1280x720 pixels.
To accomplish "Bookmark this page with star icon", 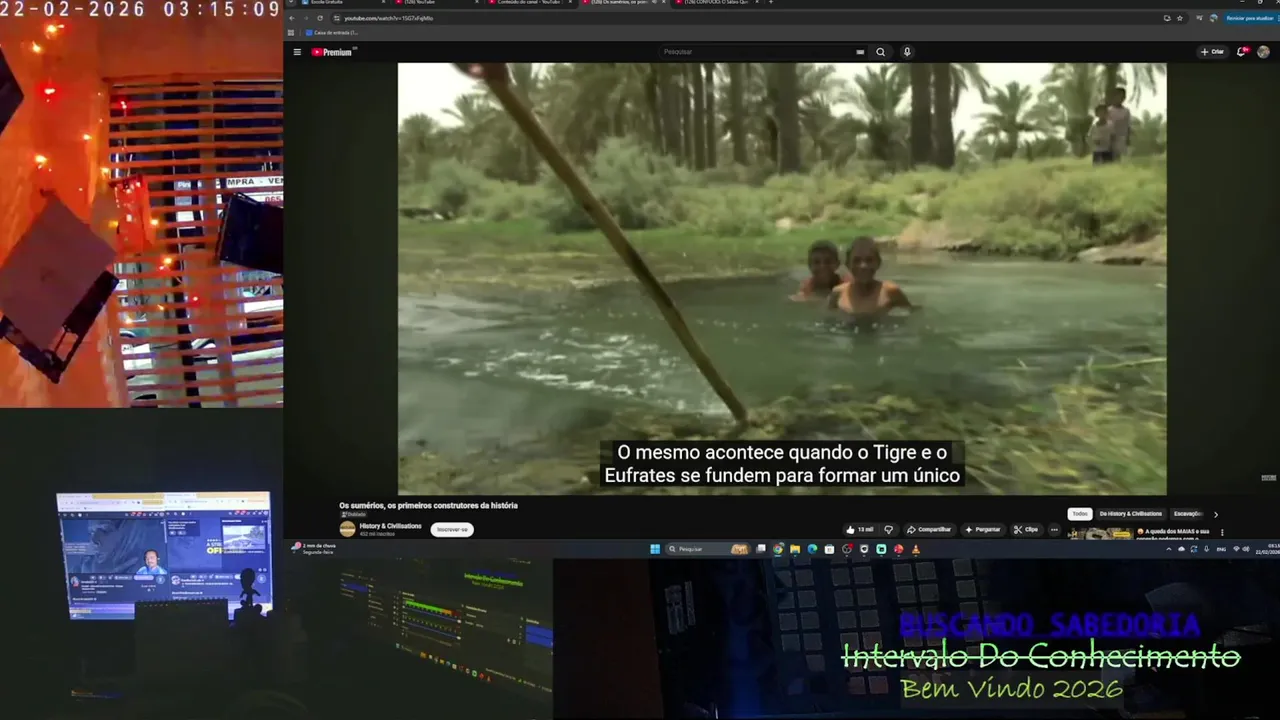I will click(1179, 18).
